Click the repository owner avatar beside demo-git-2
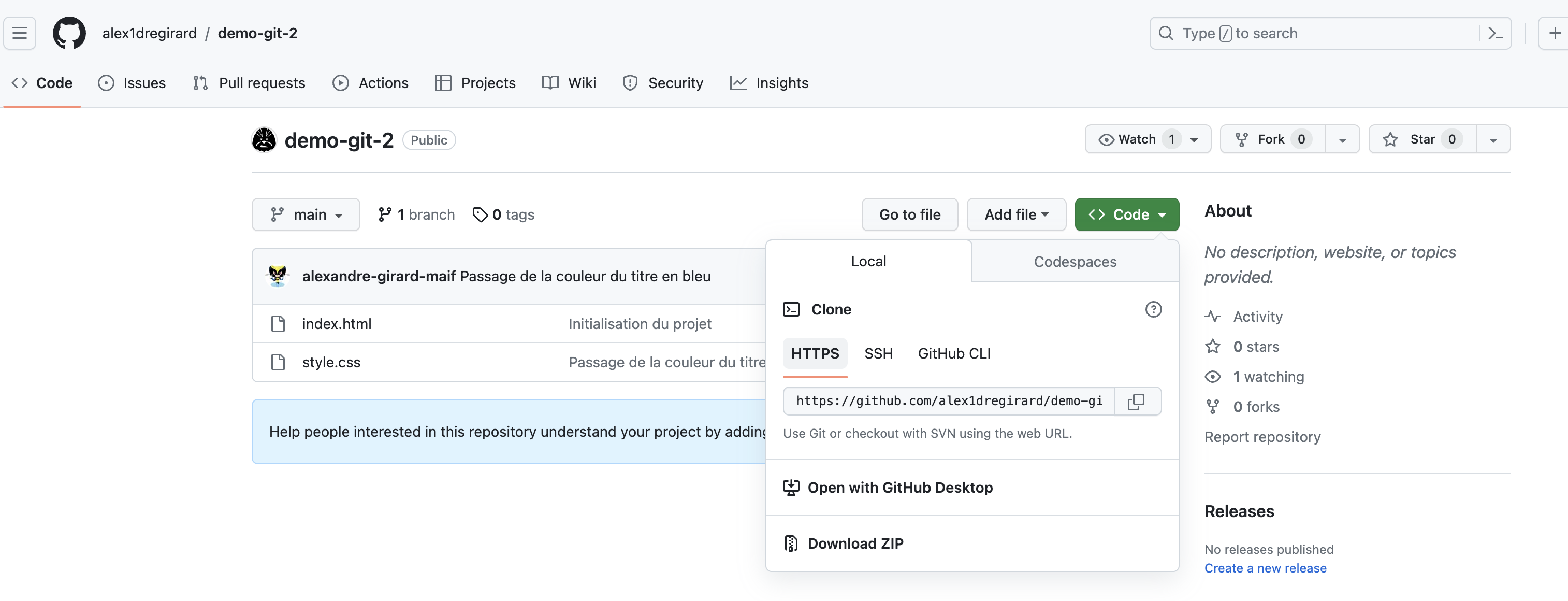 click(x=264, y=139)
